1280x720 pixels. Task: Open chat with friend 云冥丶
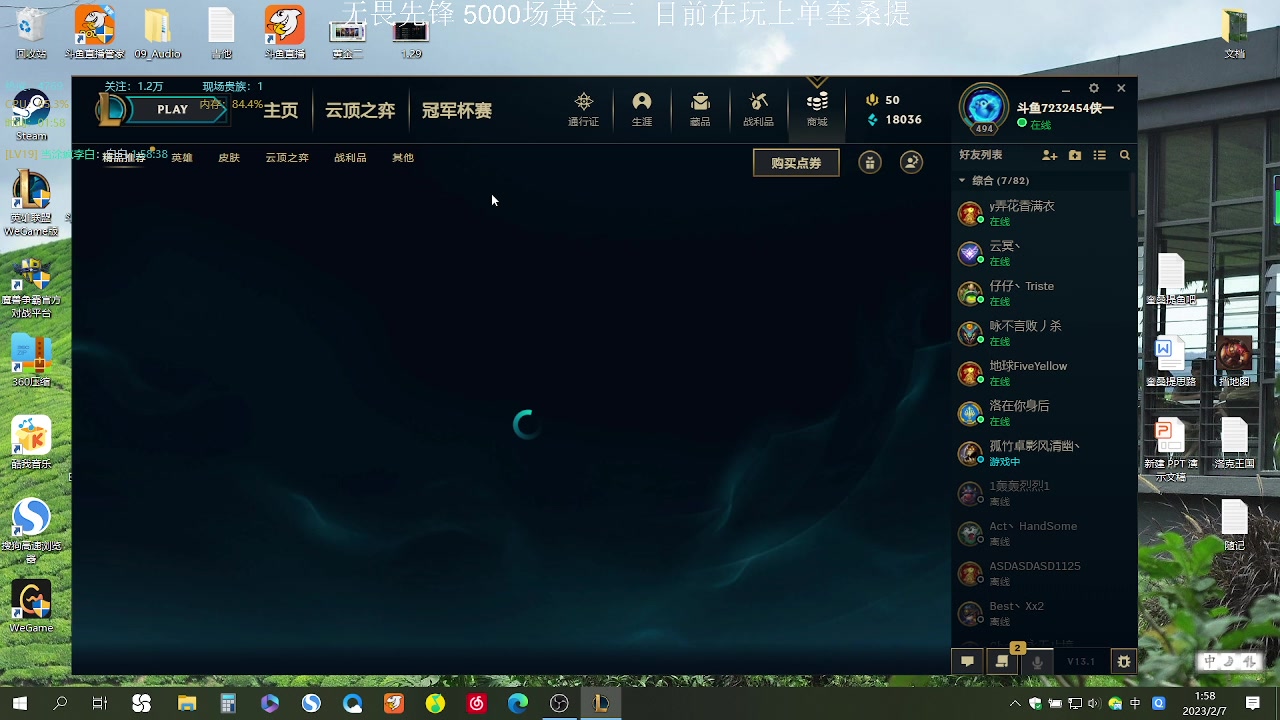pos(1040,253)
